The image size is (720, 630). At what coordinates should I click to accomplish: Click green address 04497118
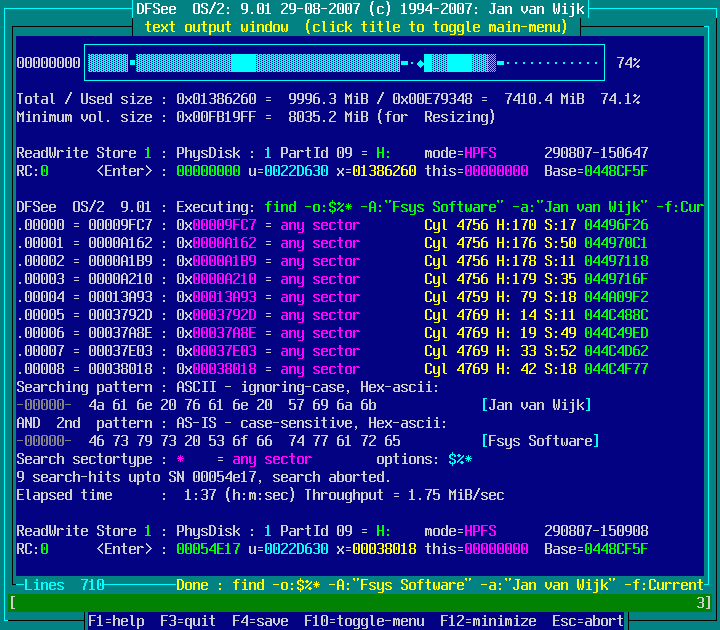click(x=616, y=261)
